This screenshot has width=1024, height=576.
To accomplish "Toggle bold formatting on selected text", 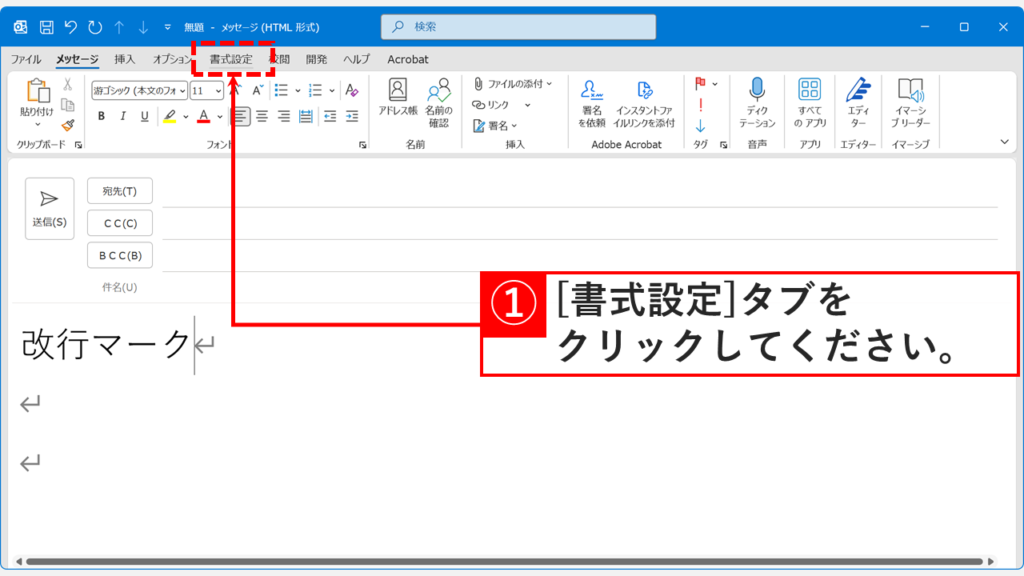I will 101,117.
